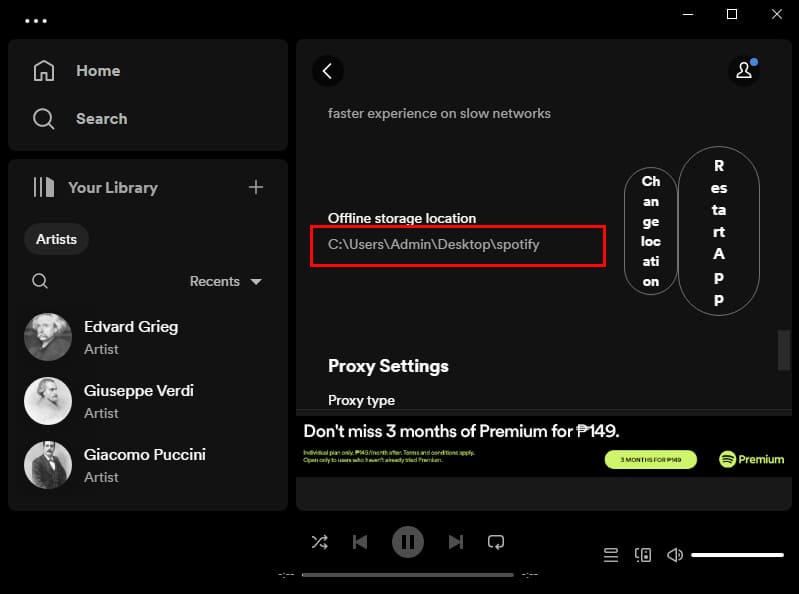The image size is (799, 594).
Task: Open the play queue icon
Action: tap(611, 555)
